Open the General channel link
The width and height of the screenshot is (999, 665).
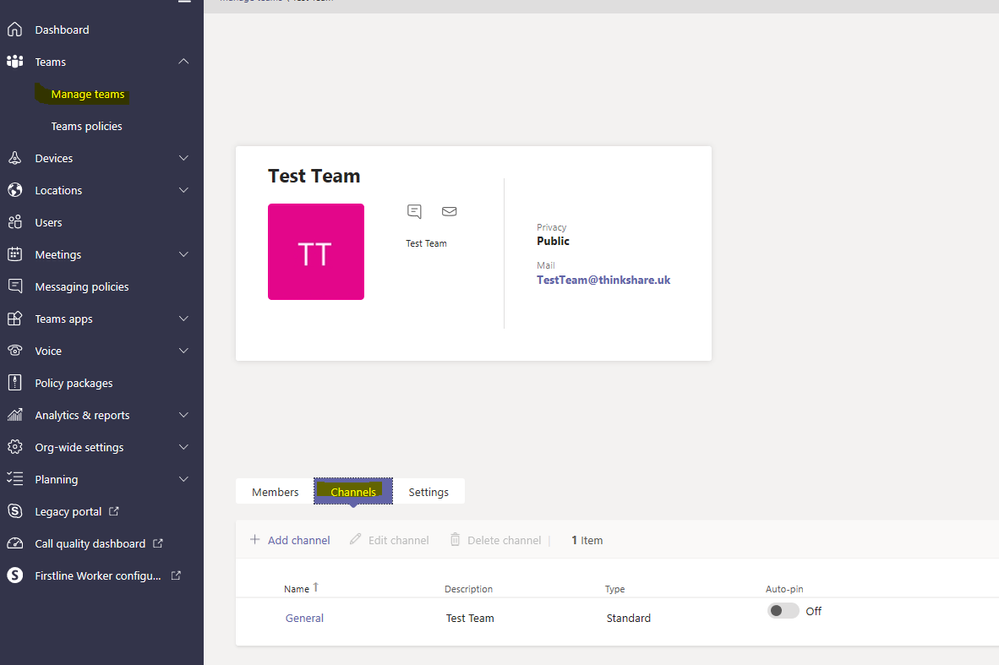click(x=305, y=618)
